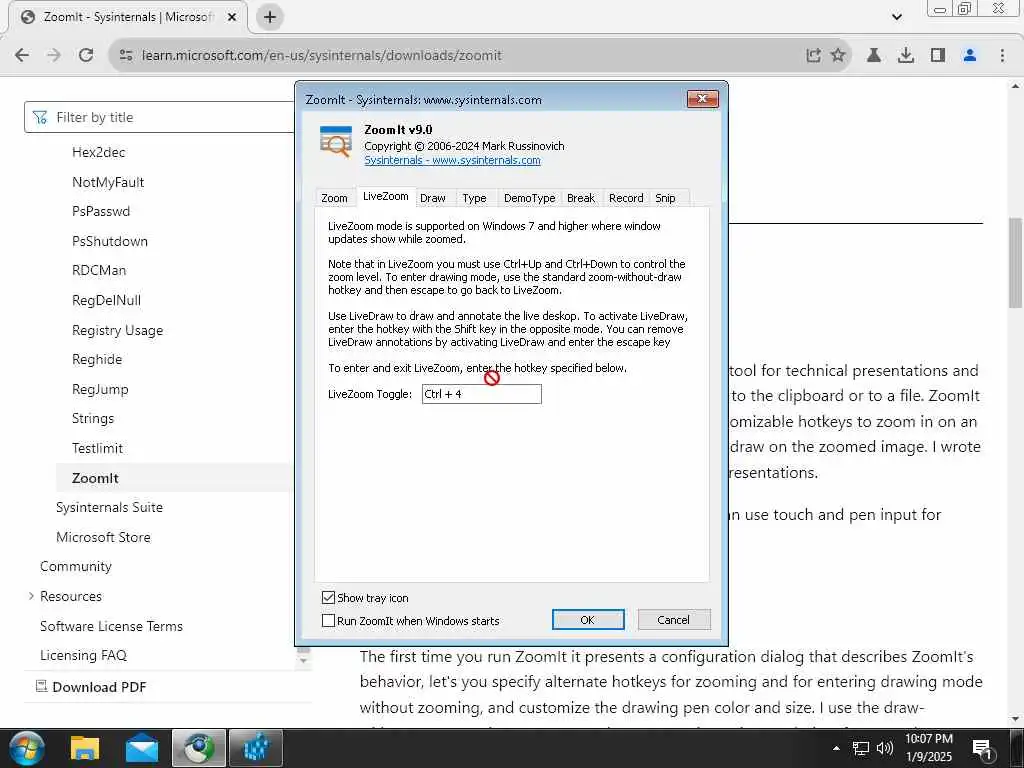Screen dimensions: 1024x768
Task: Open the Mail app on the taskbar
Action: (x=142, y=748)
